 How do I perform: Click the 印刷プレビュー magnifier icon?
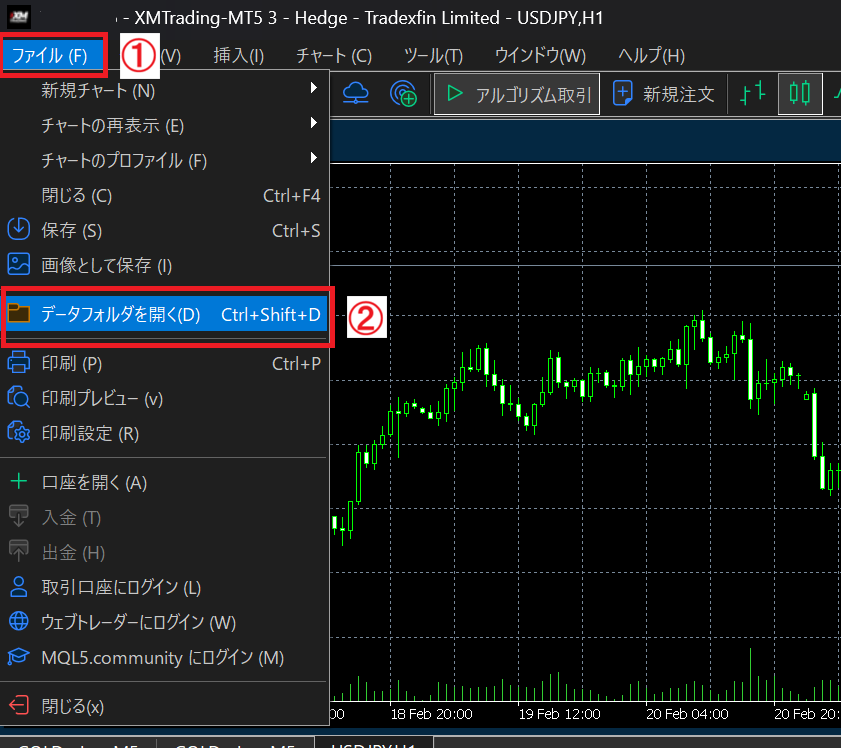[x=19, y=398]
